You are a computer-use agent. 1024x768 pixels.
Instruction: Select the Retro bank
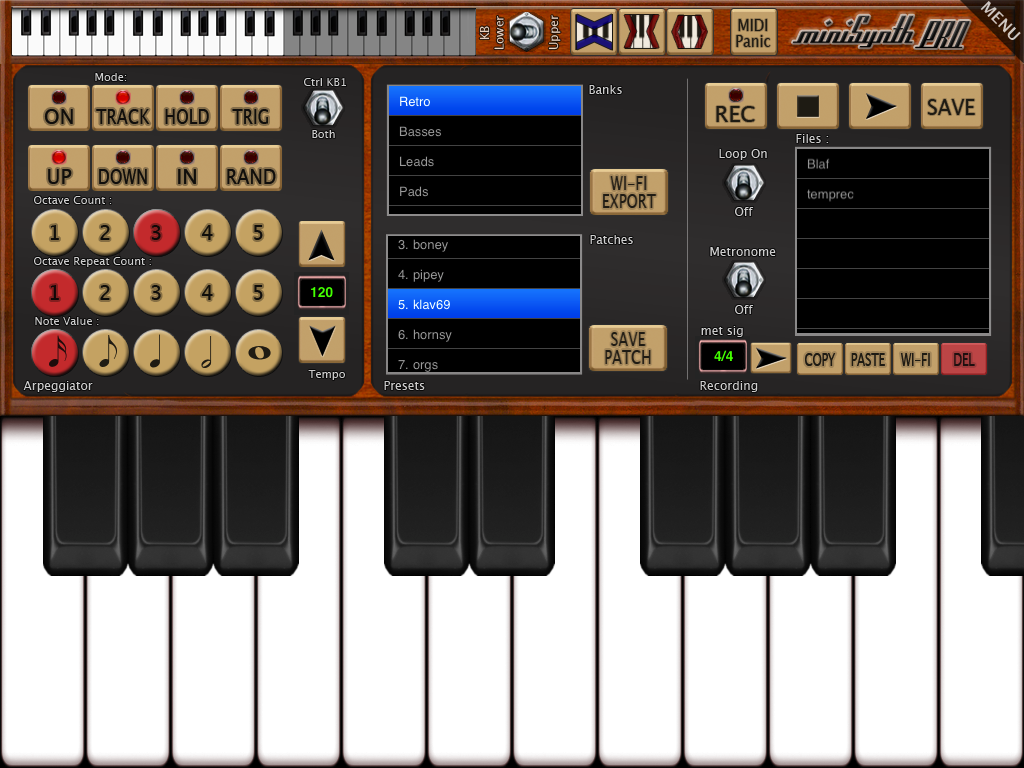[485, 101]
